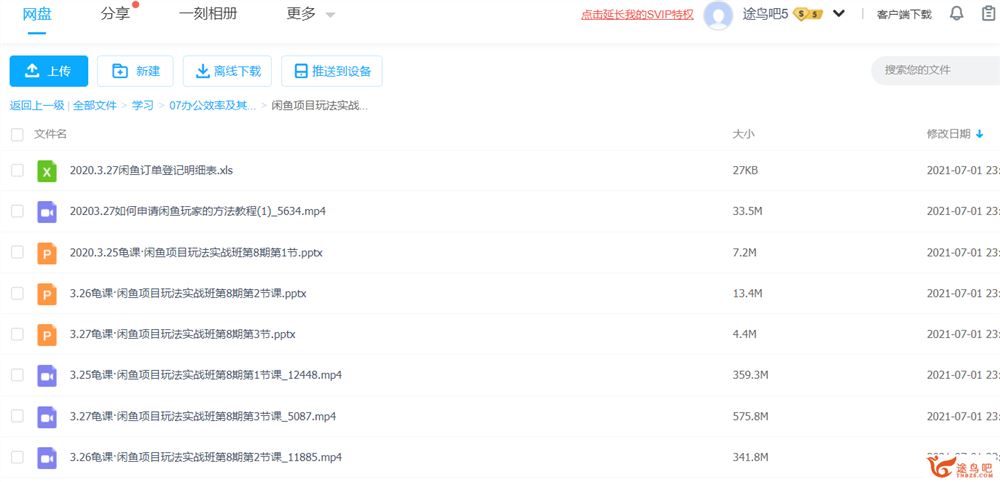Viewport: 1000px width, 482px height.
Task: Check the box for 20203.27如何申请闲鱼玩家 mp4
Action: coord(17,211)
